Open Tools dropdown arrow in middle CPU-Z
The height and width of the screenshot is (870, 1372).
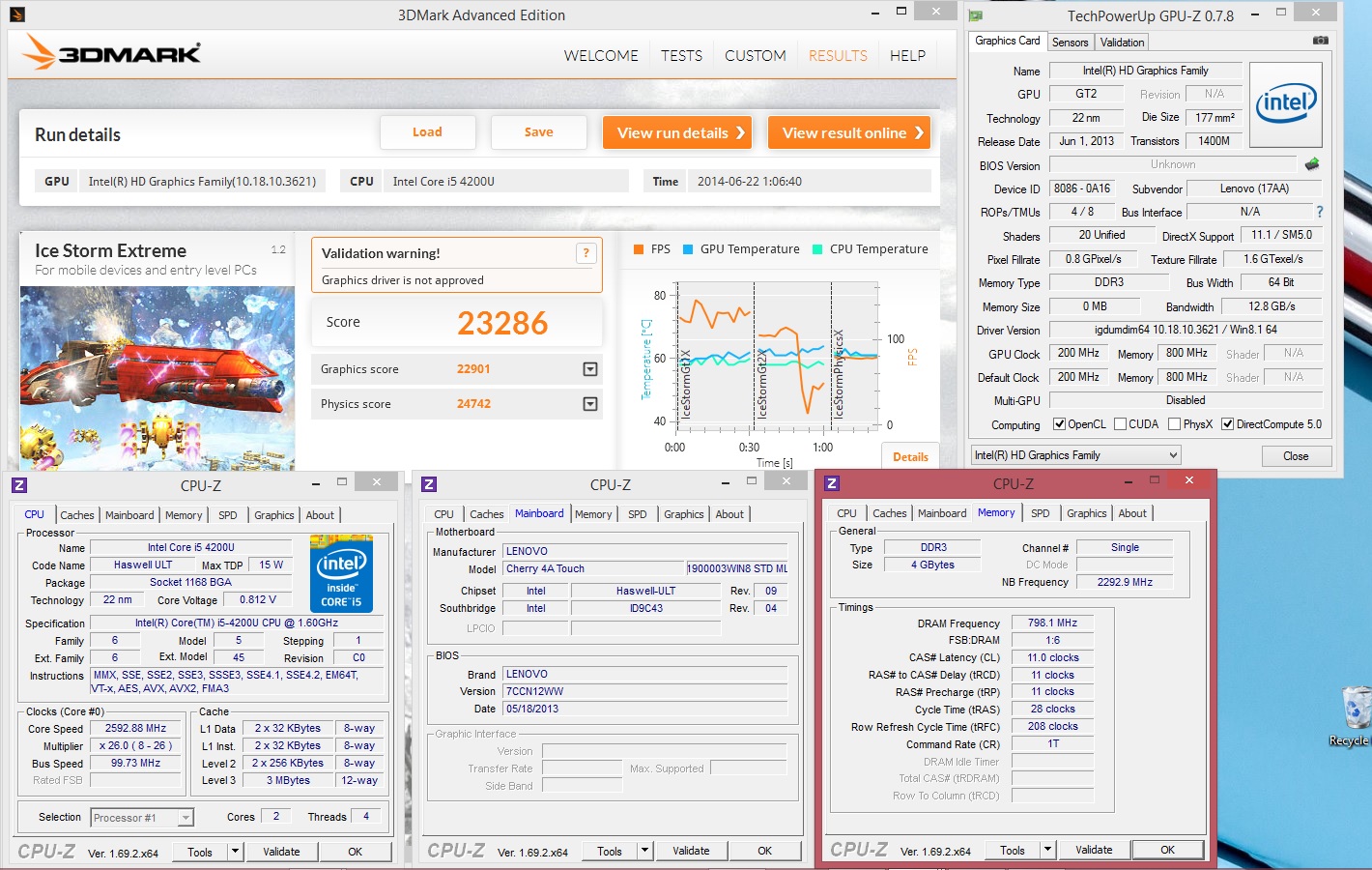(x=644, y=852)
